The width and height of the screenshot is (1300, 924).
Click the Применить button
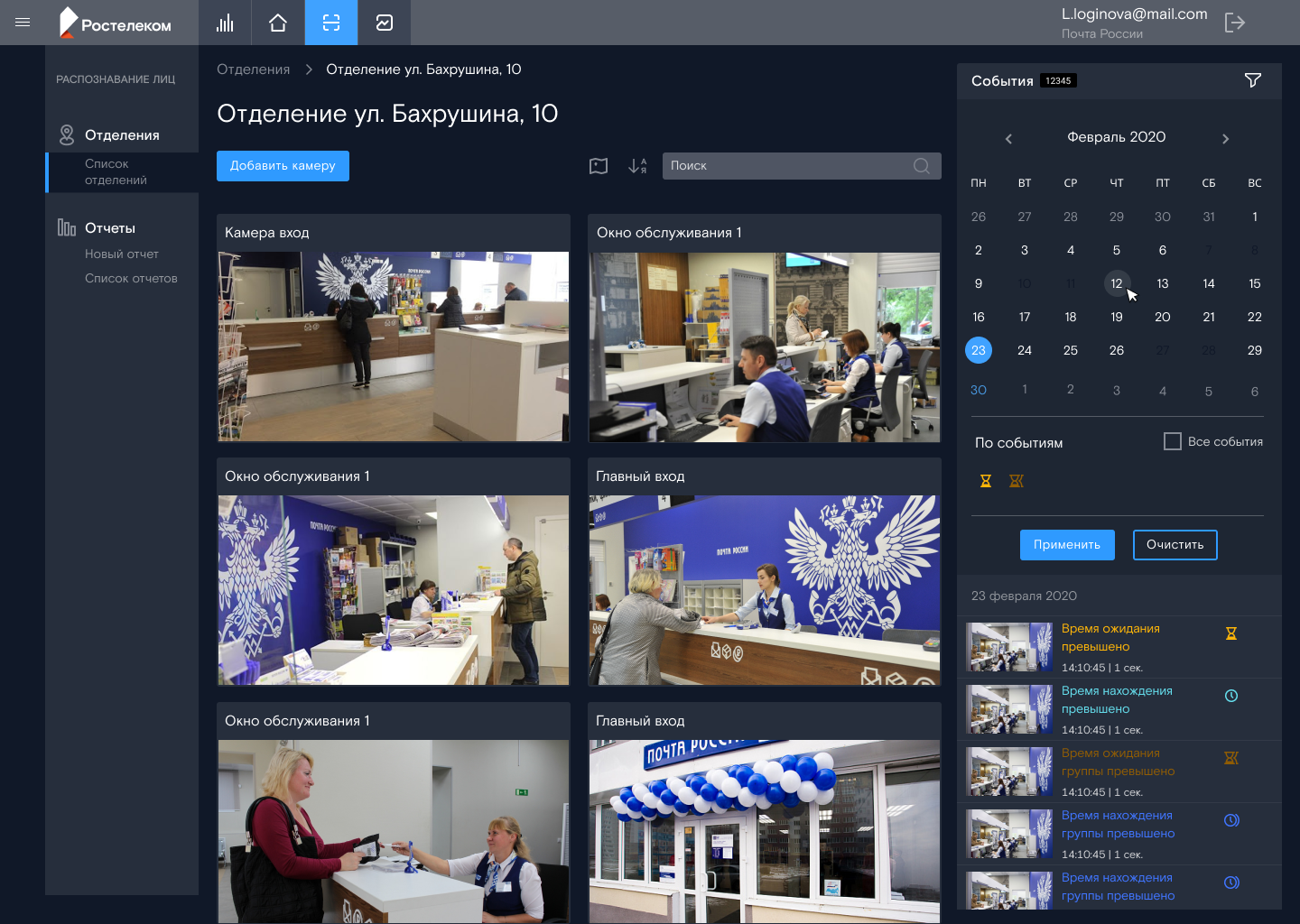pyautogui.click(x=1067, y=545)
